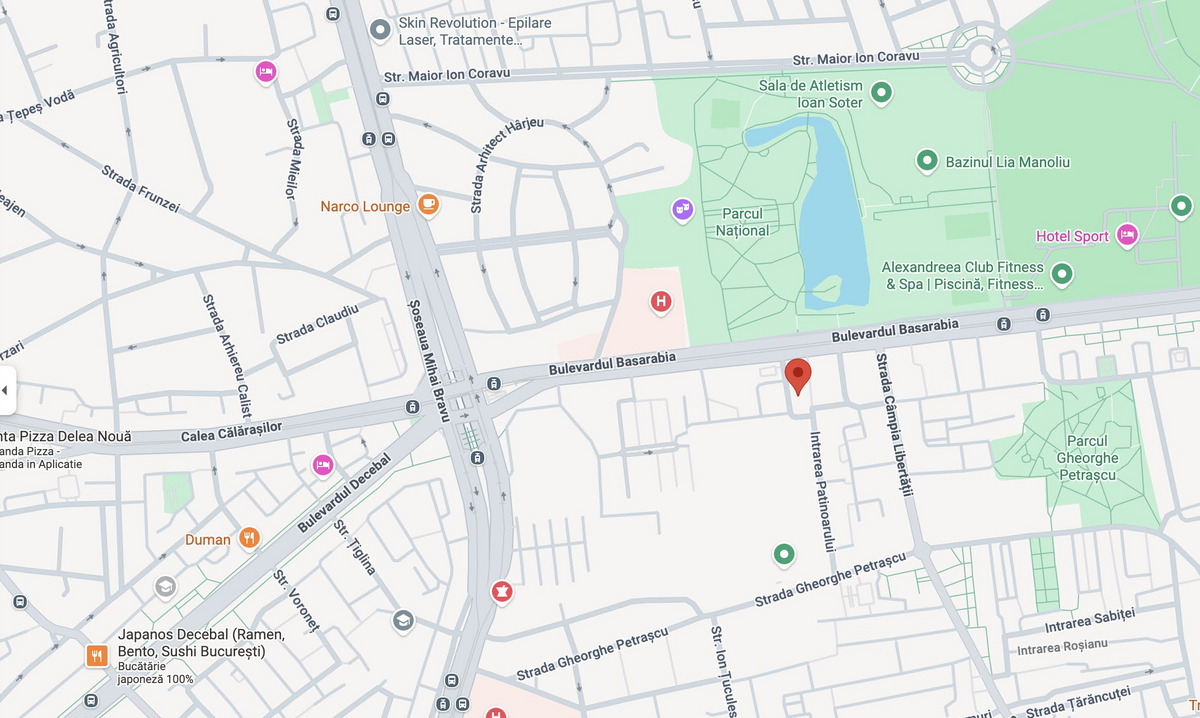The height and width of the screenshot is (718, 1200).
Task: Select green marker near Intrarea Patinoarului
Action: click(x=784, y=553)
